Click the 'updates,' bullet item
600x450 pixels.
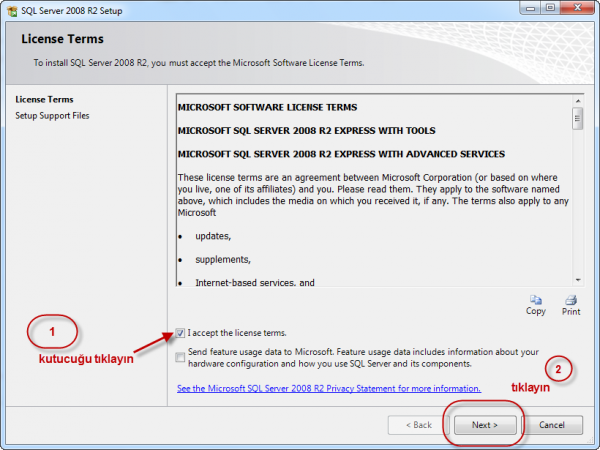[x=213, y=236]
